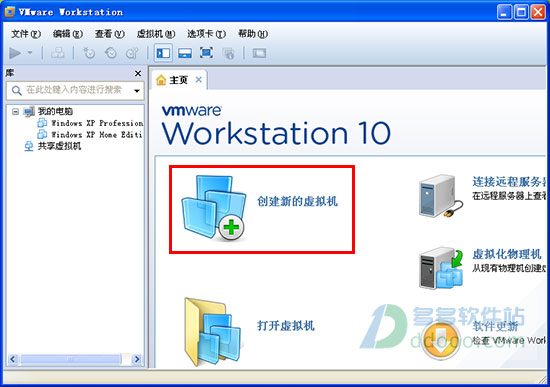The height and width of the screenshot is (387, 550).
Task: Open the 编辑 menu
Action: [68, 34]
